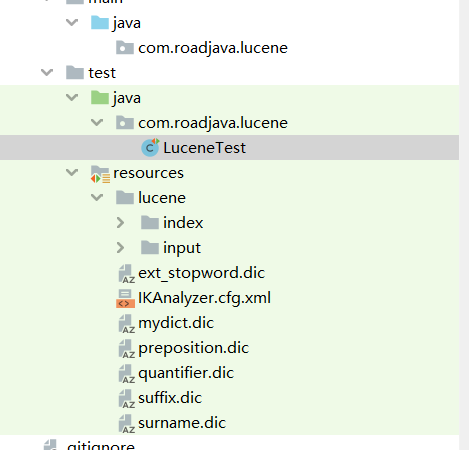Click the ext_stopword.dic file icon
The height and width of the screenshot is (450, 469).
(127, 274)
